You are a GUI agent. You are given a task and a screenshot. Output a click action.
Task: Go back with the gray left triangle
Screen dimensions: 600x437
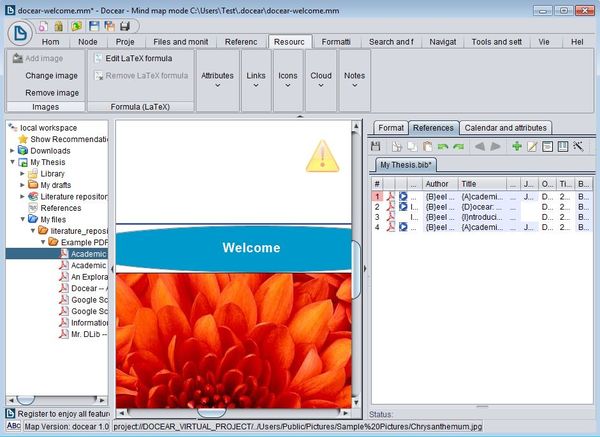(x=480, y=146)
